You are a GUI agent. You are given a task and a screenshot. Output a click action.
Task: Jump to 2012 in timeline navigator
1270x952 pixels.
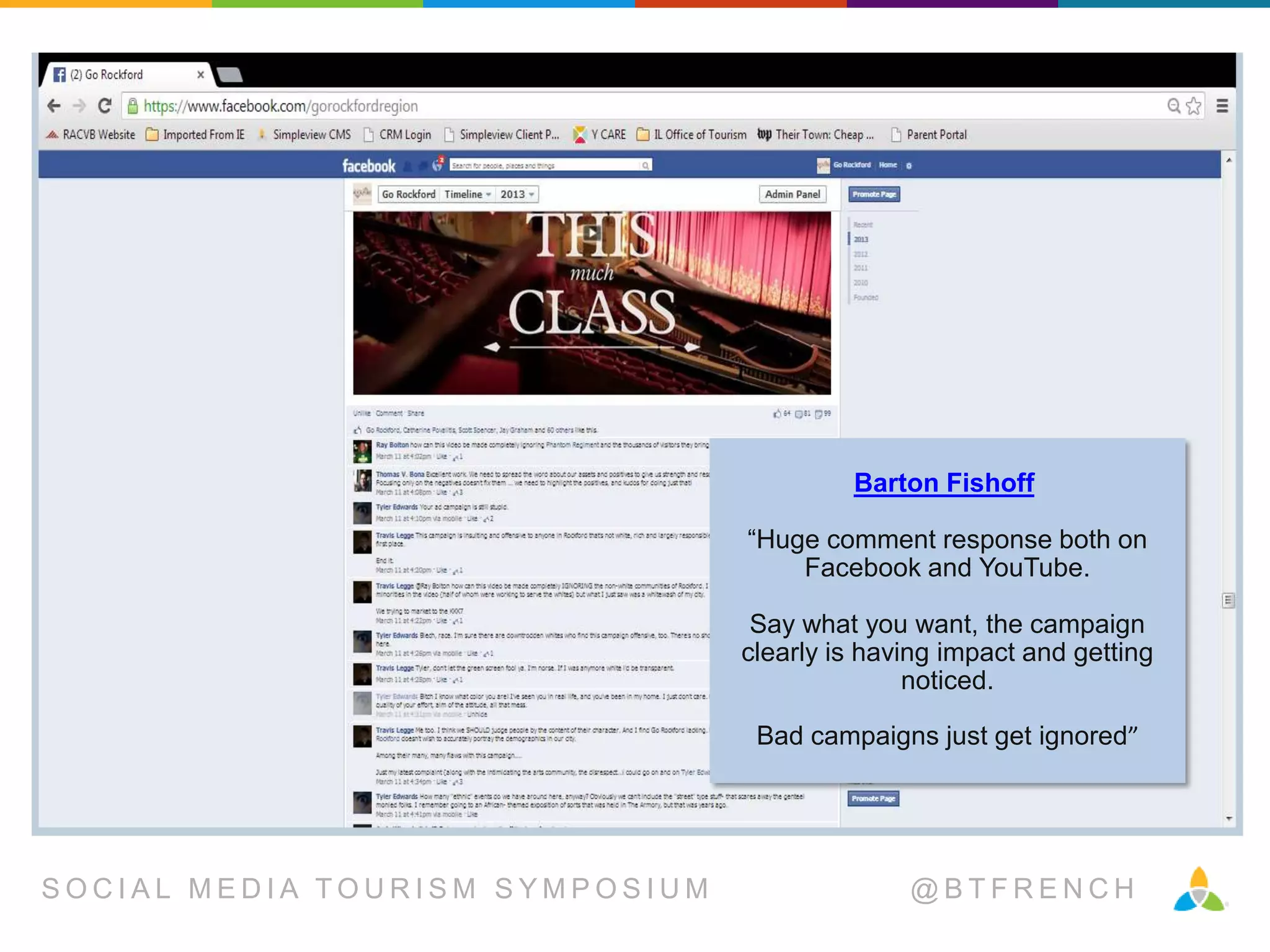[x=861, y=254]
